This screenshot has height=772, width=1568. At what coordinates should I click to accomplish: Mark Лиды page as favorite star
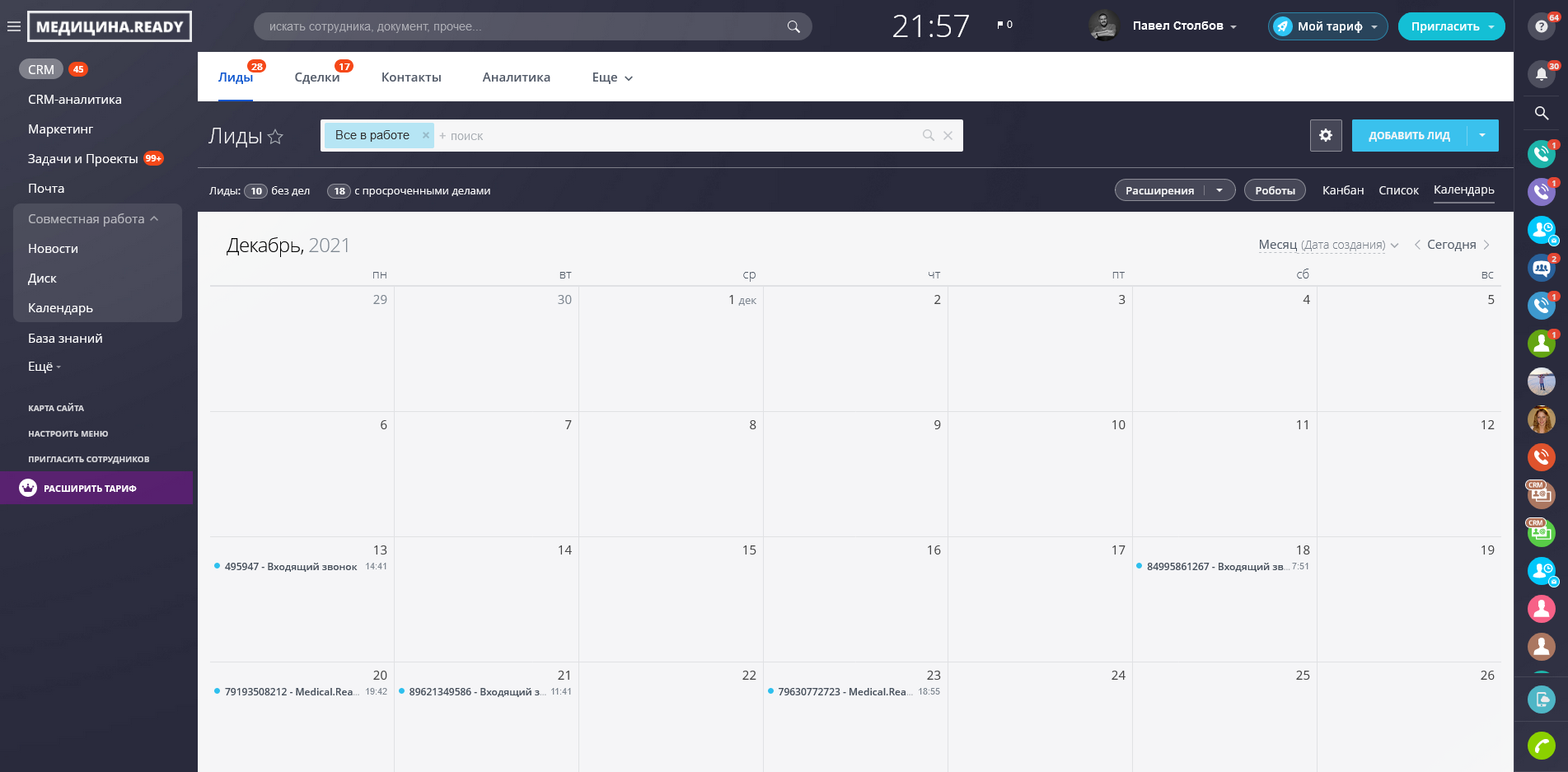coord(276,137)
